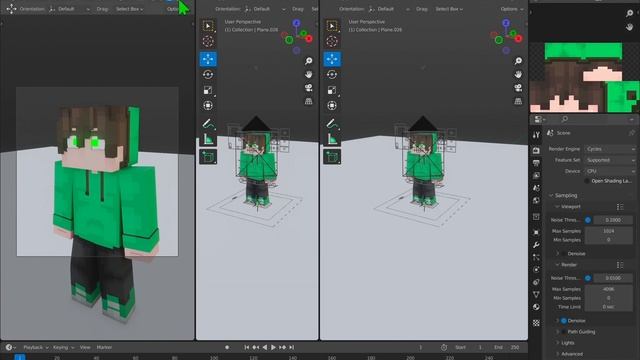Open the Feature Set Supported dropdown

pos(610,160)
